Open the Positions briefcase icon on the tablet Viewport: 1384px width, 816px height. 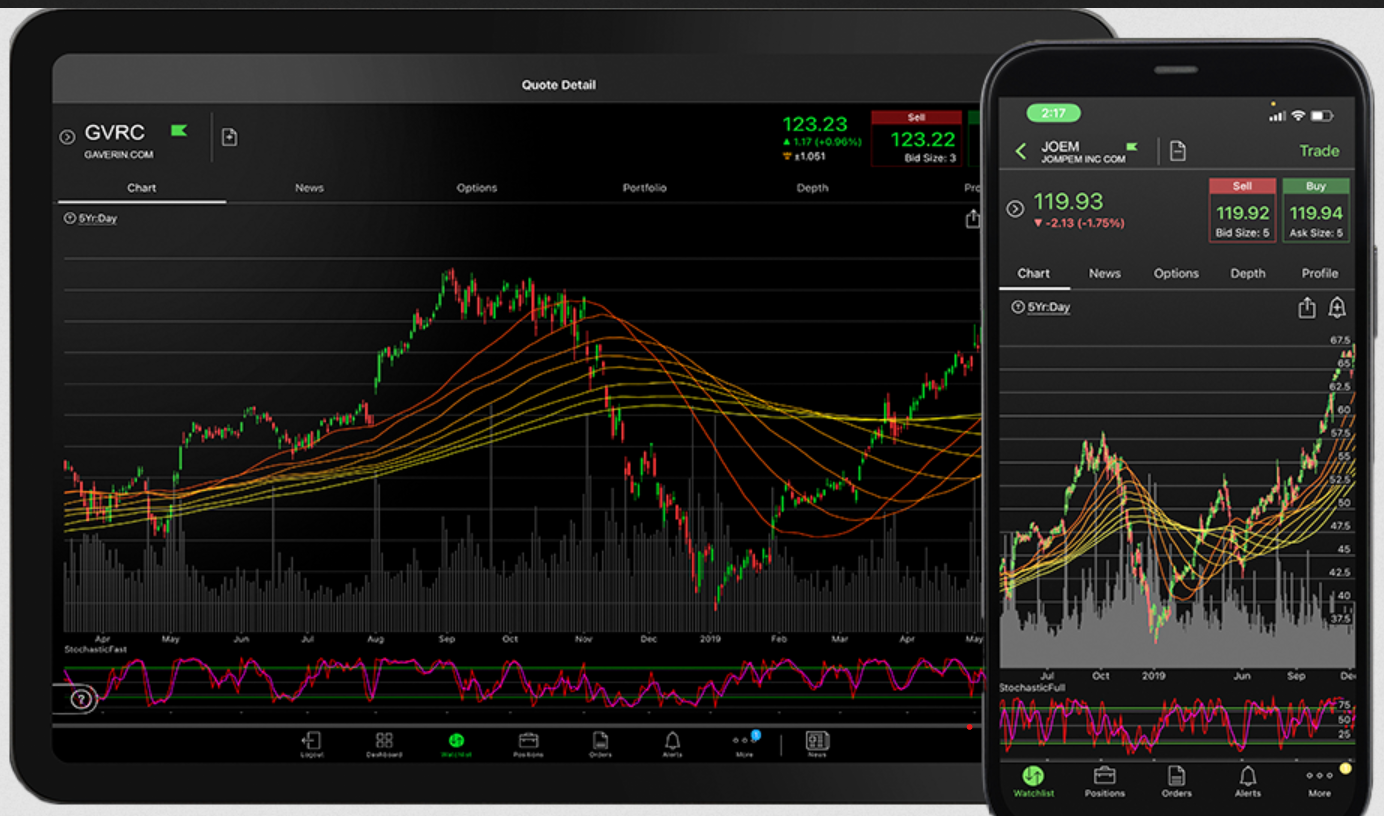click(x=528, y=741)
